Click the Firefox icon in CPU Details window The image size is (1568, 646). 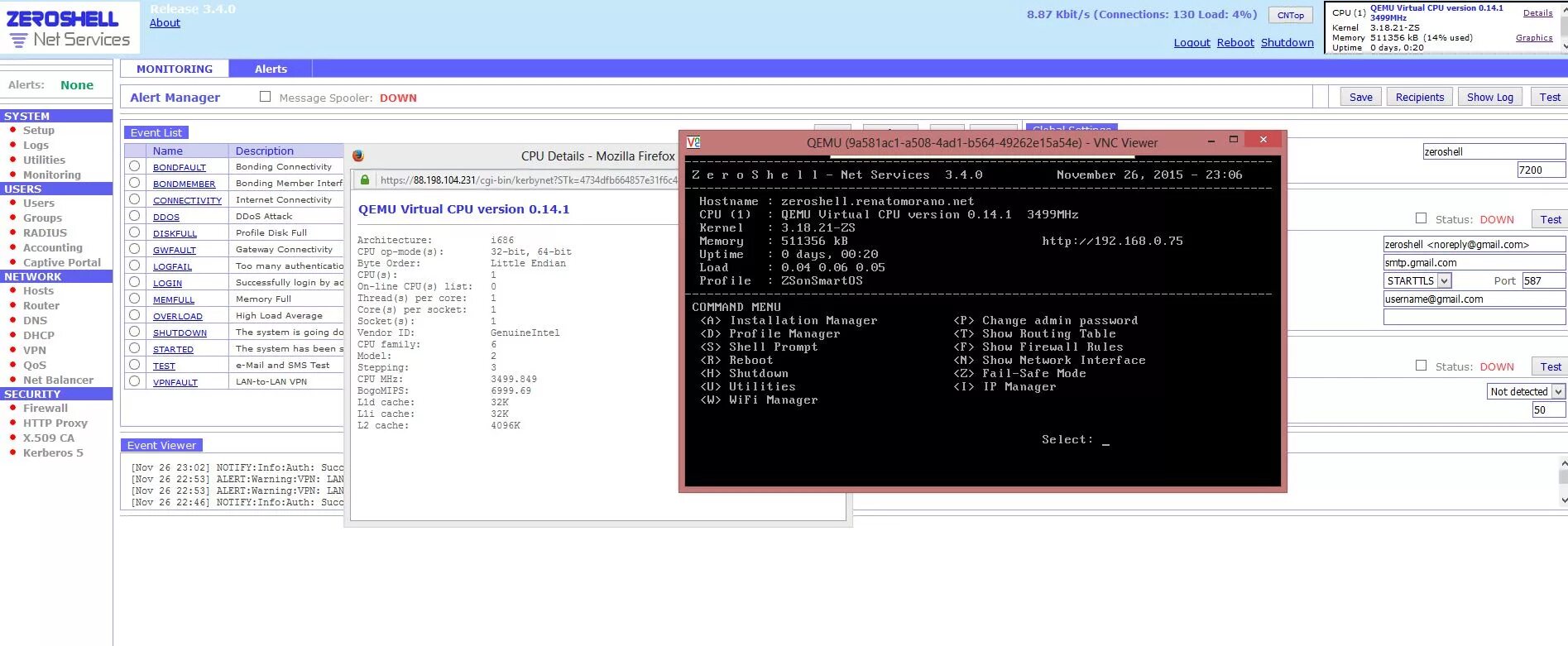358,156
